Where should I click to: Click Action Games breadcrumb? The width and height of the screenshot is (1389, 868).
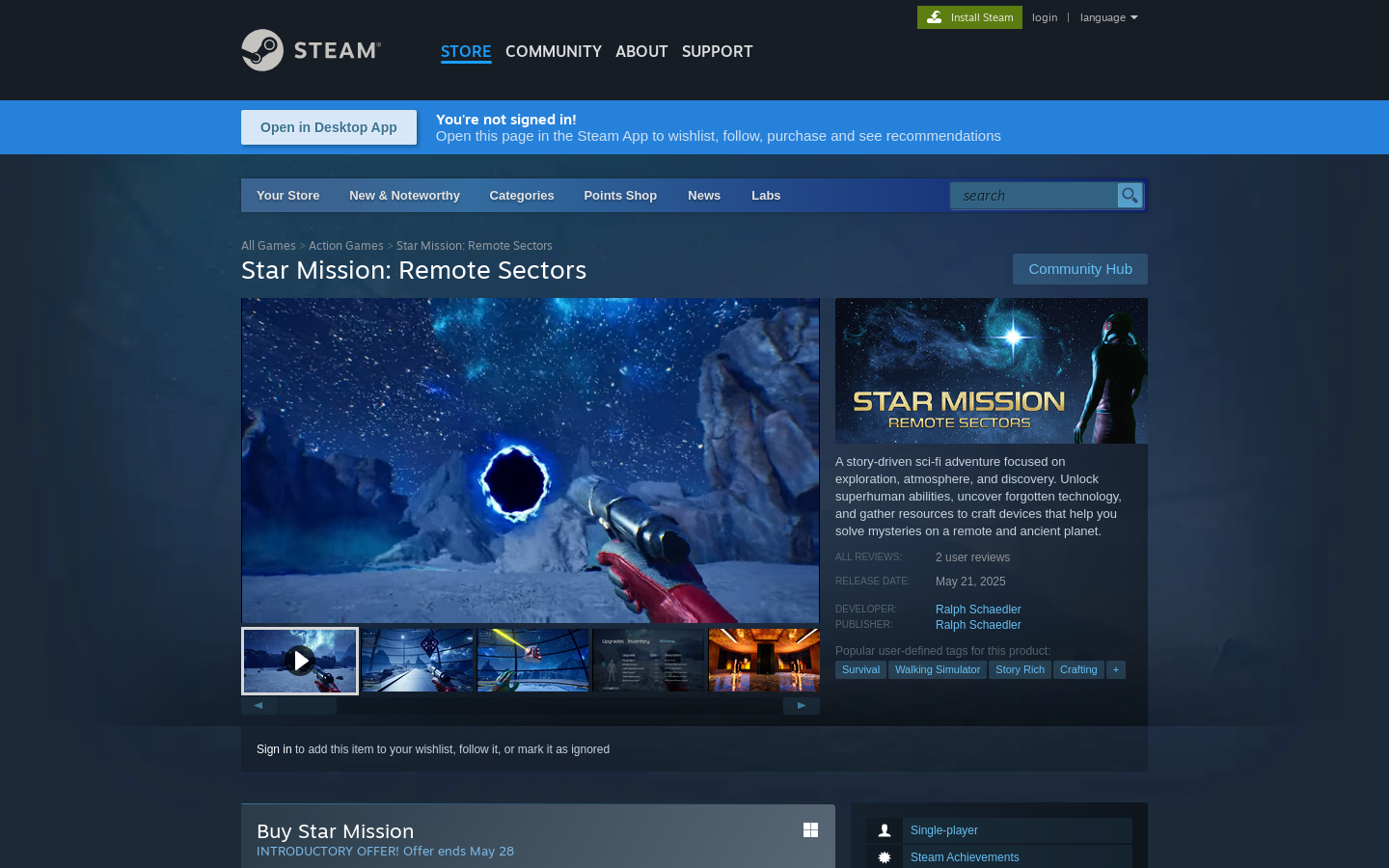pos(346,246)
